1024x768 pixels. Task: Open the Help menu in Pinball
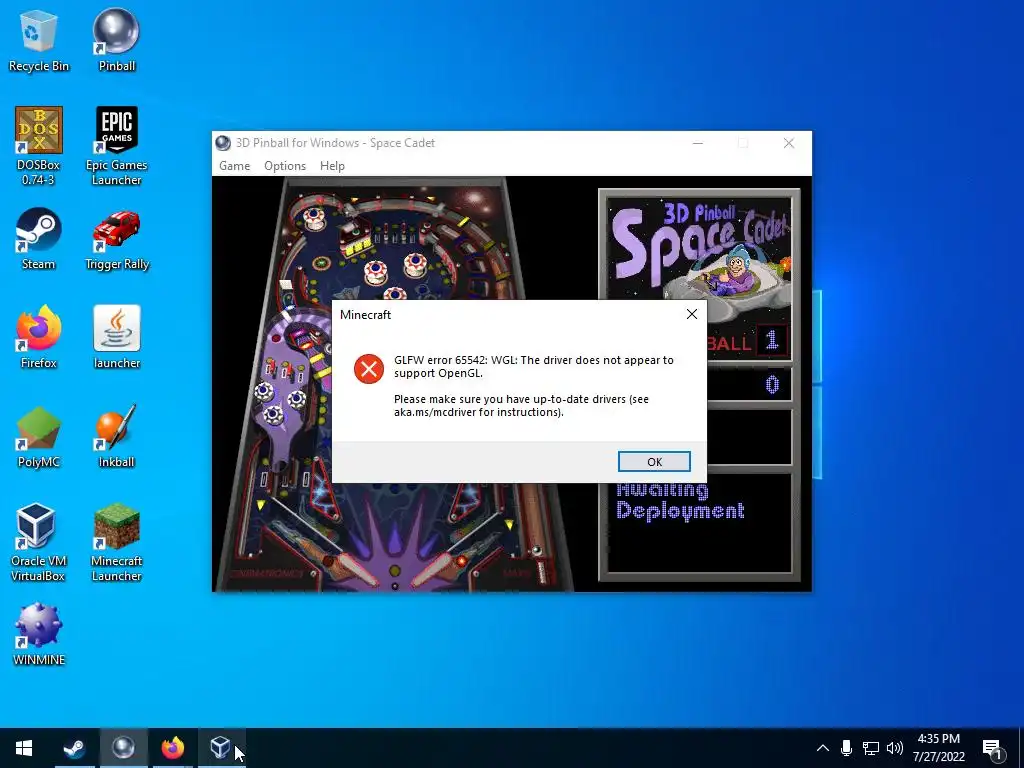tap(332, 166)
